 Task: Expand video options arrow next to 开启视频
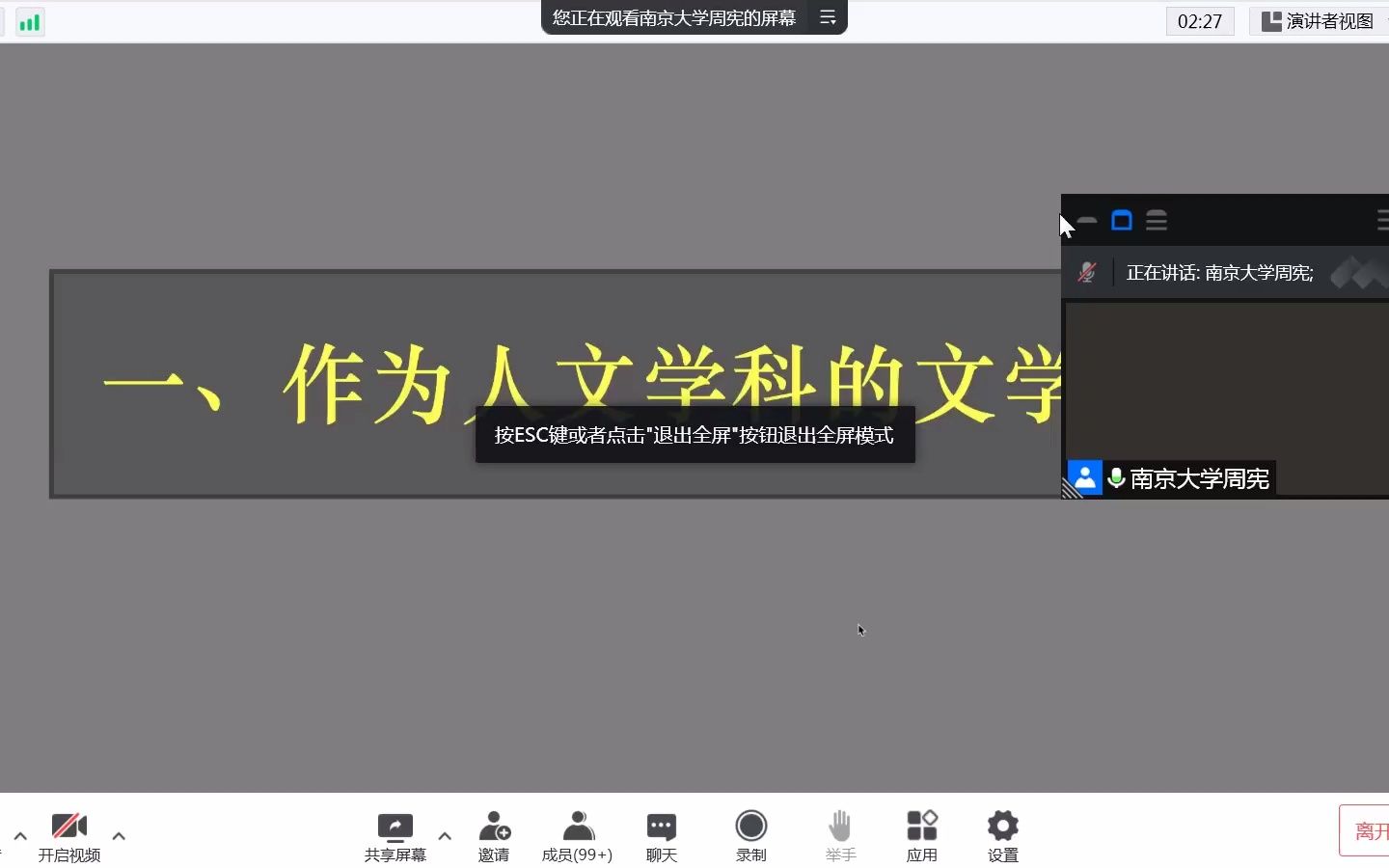click(119, 836)
